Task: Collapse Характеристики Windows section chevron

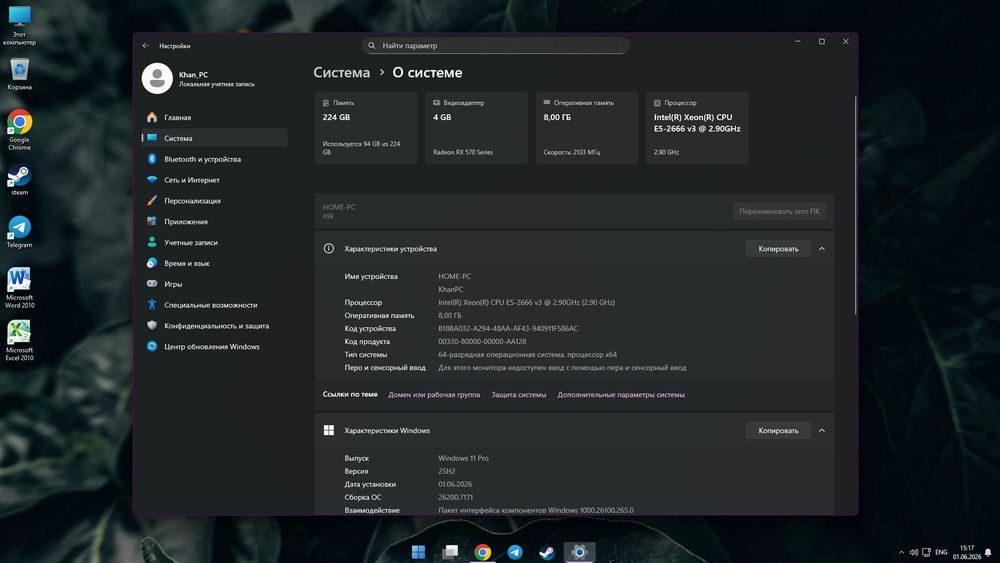Action: [821, 430]
